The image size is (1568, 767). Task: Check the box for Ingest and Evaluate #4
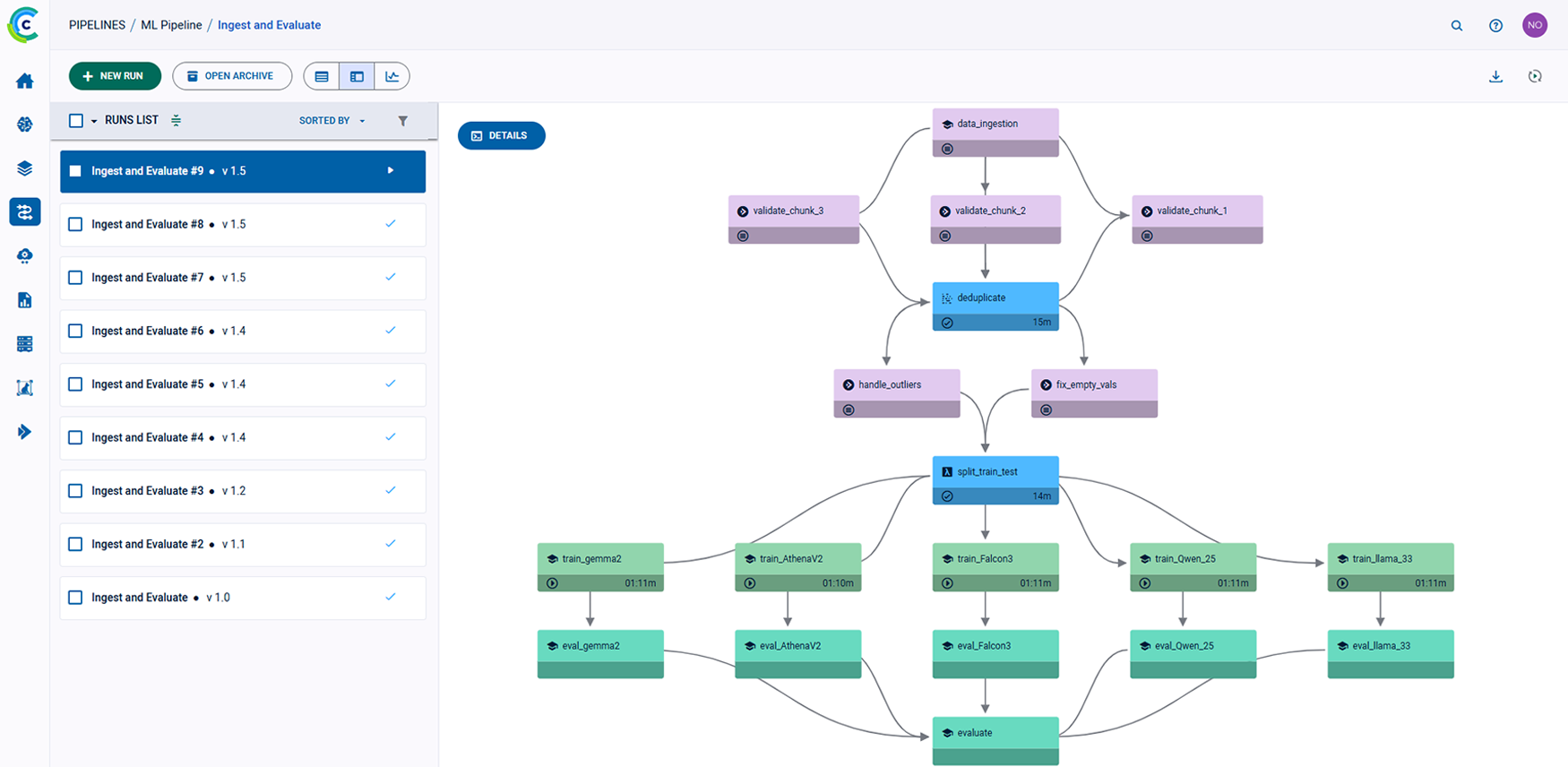76,438
